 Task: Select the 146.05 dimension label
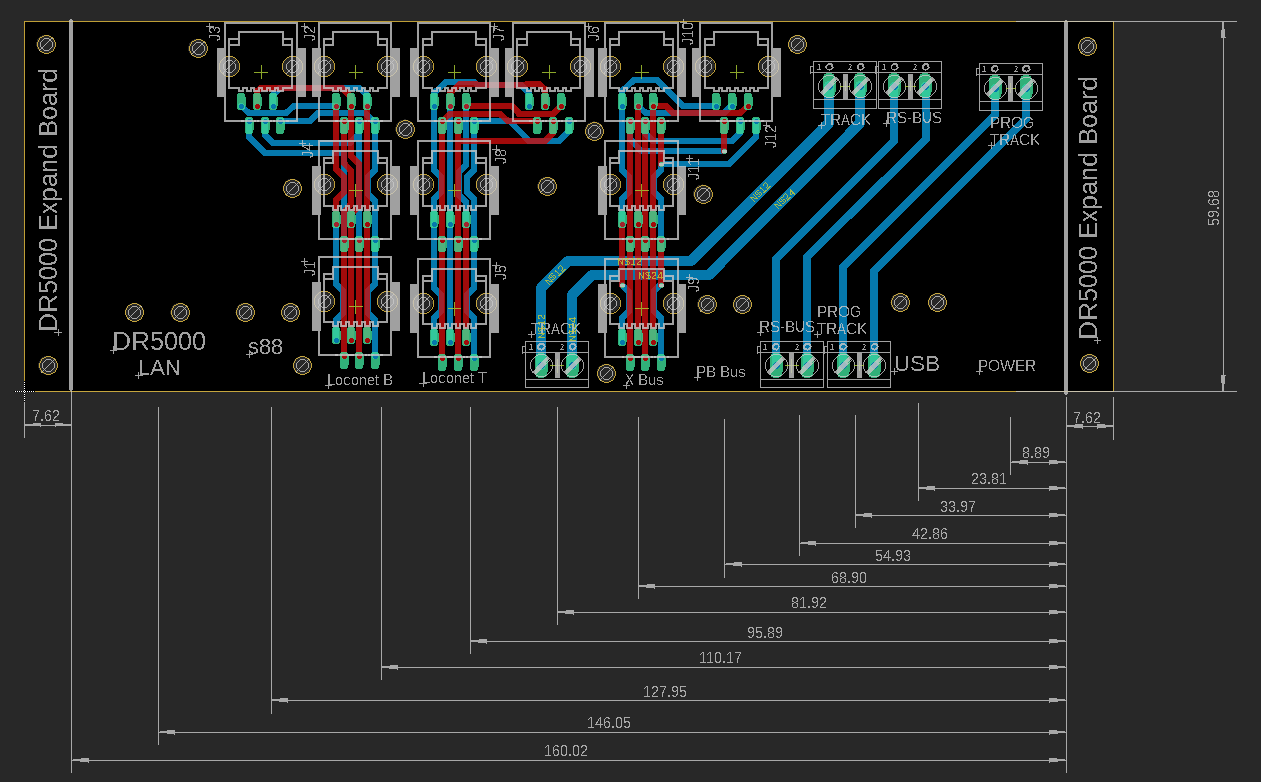click(608, 722)
